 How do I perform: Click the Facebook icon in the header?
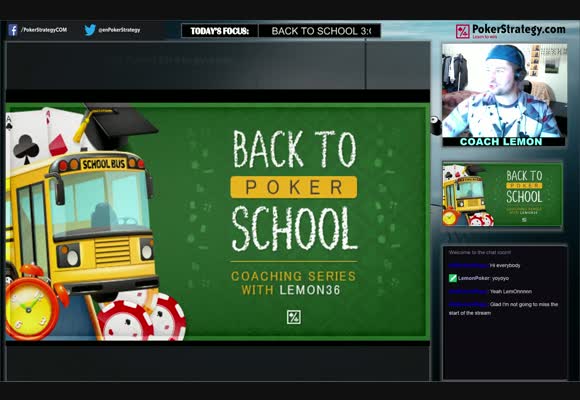13,30
